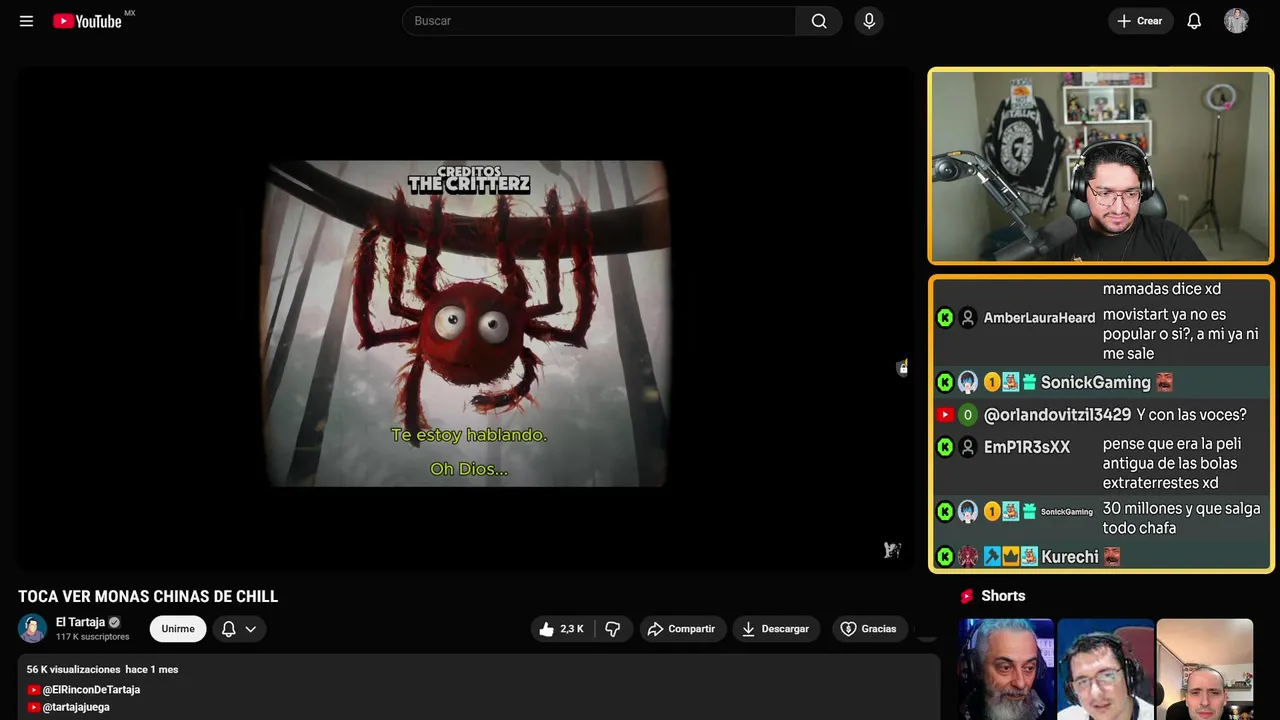Click the Kick icon beside EmP1R3sXX
Viewport: 1280px width, 720px height.
[945, 447]
